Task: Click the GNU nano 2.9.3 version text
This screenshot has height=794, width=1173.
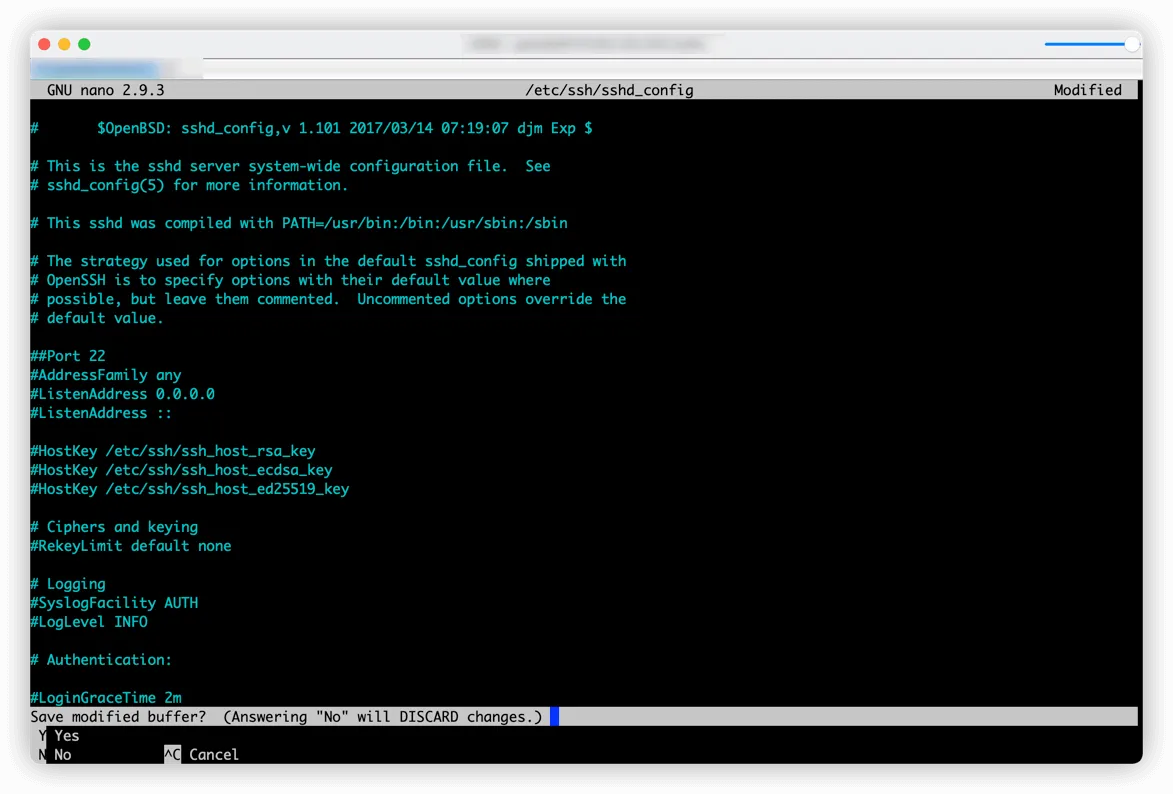Action: [105, 90]
